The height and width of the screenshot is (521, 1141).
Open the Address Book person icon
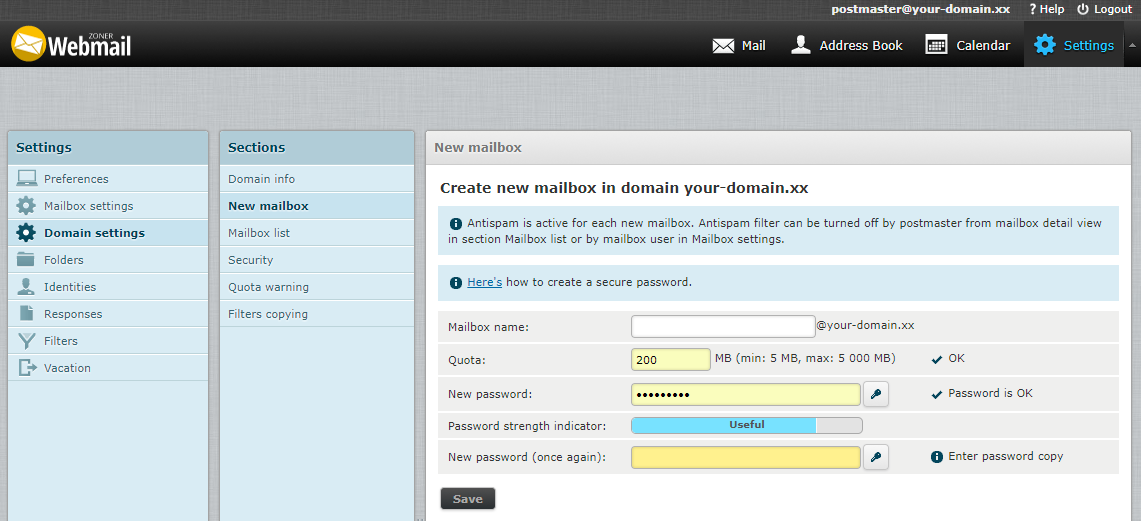[800, 45]
